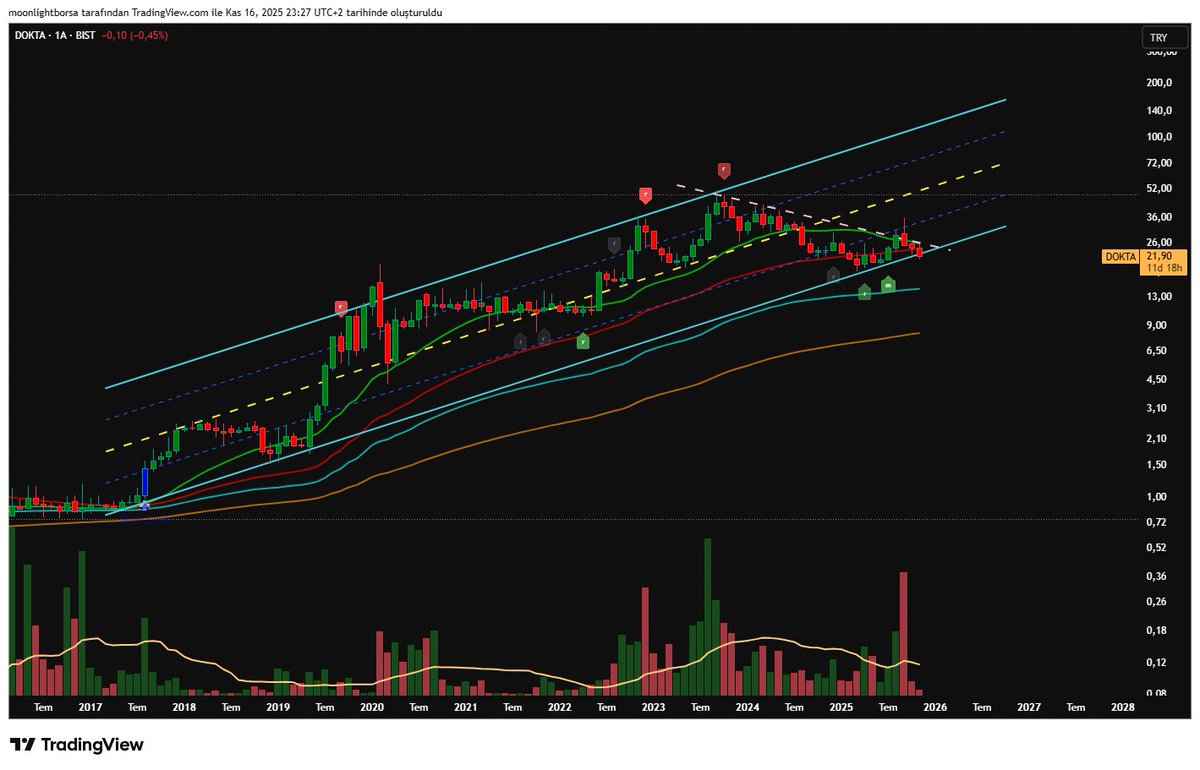
Task: Click the 52,00 price axis level
Action: pyautogui.click(x=1161, y=188)
